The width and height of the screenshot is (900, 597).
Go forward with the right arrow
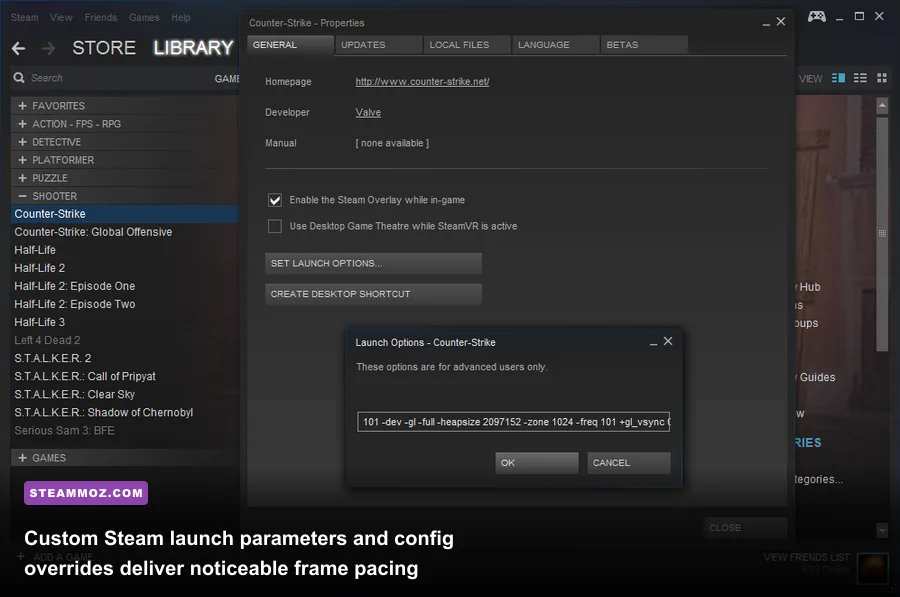[x=49, y=49]
